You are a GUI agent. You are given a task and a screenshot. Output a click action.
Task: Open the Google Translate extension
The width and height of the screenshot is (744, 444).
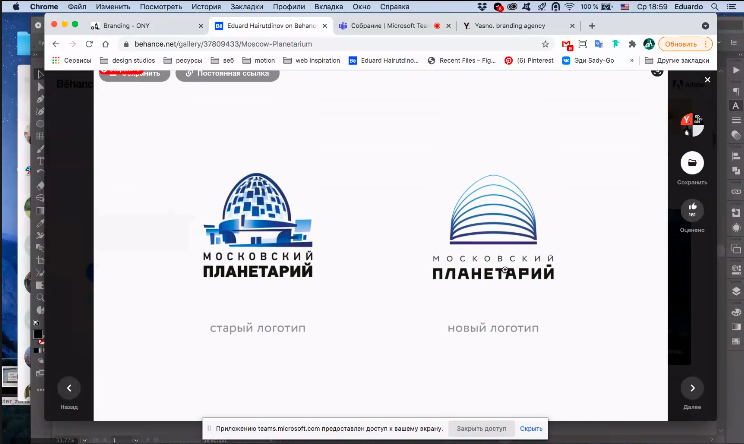599,44
